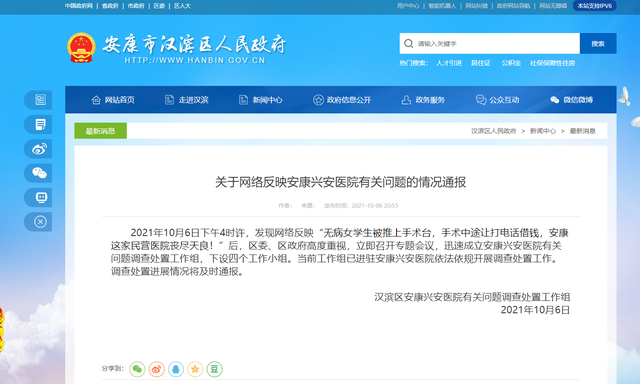
Task: Open 区人大 top link
Action: point(182,6)
